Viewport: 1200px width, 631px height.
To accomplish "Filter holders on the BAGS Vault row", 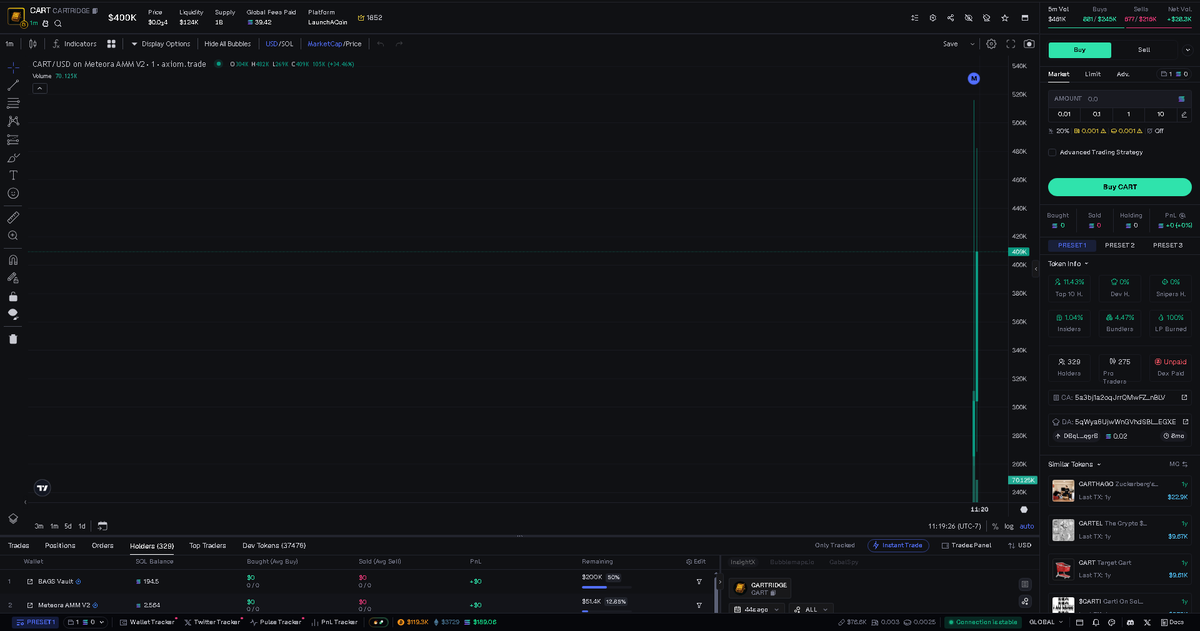I will (699, 581).
